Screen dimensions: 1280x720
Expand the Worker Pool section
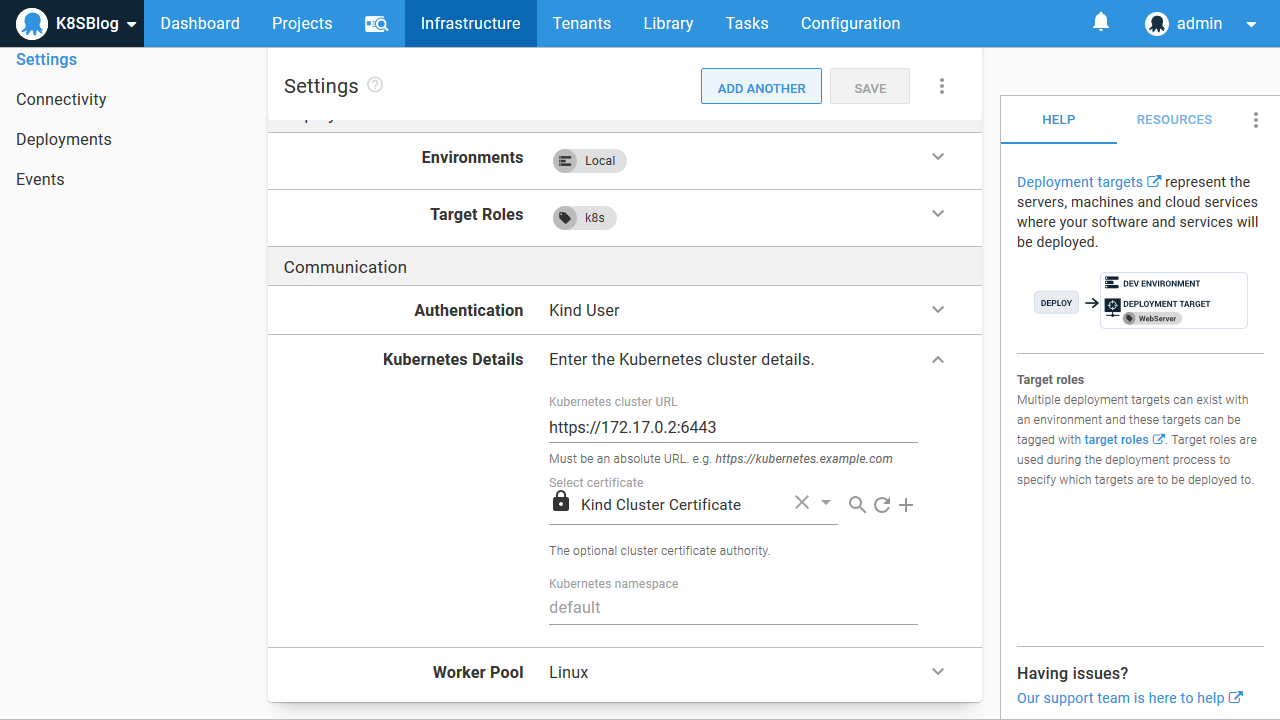click(x=938, y=672)
